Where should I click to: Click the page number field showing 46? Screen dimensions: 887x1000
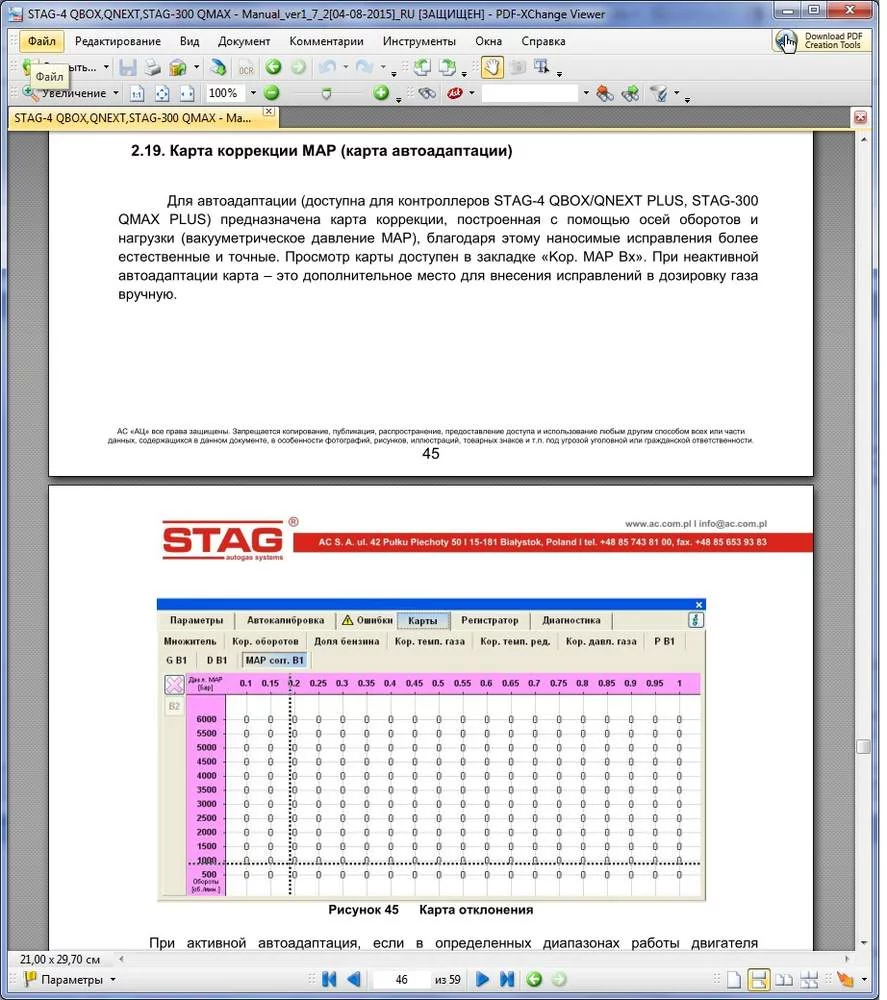click(x=401, y=979)
